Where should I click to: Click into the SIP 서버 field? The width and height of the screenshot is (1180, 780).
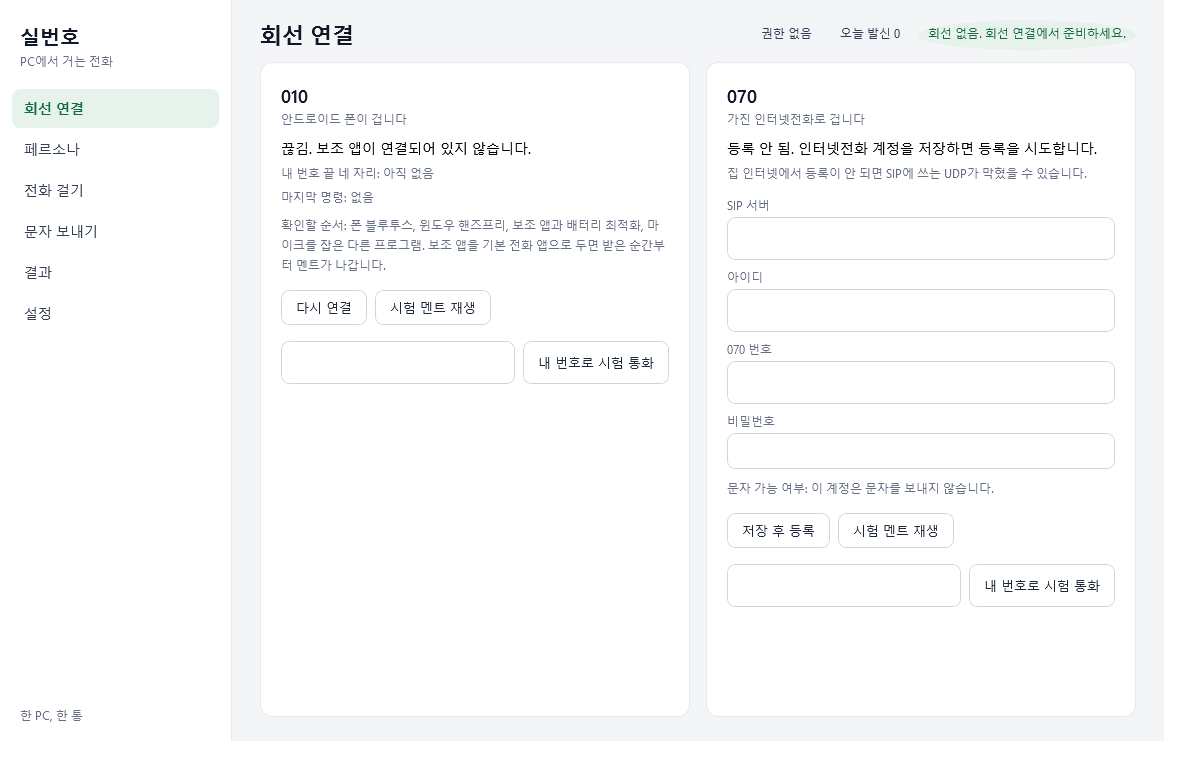pos(920,239)
